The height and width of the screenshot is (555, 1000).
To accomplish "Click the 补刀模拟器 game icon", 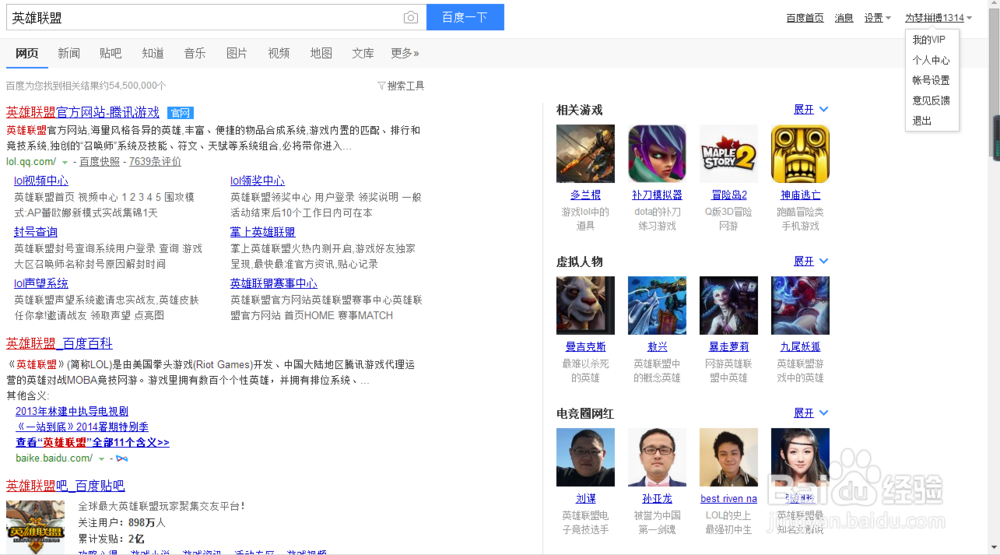I will (657, 154).
